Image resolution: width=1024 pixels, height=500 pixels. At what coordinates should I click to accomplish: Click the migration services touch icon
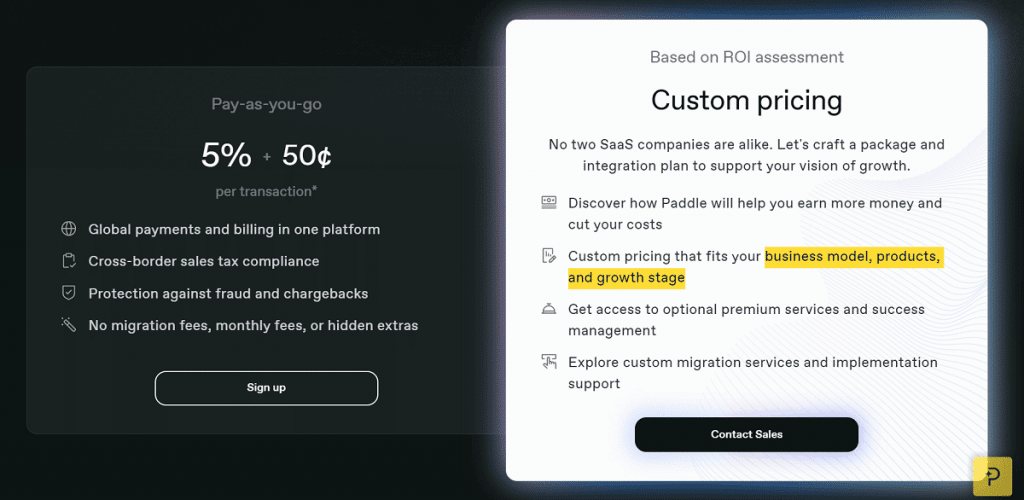tap(549, 362)
